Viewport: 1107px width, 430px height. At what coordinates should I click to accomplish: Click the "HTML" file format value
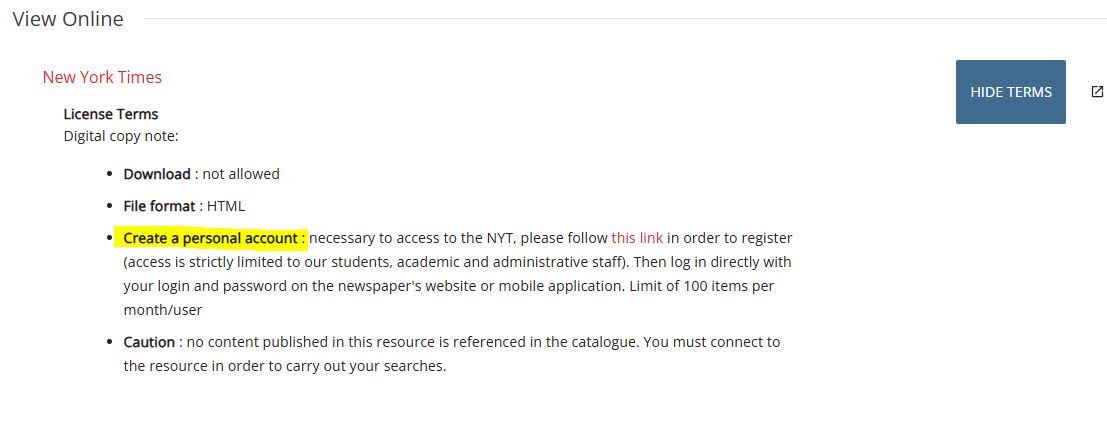pos(226,206)
